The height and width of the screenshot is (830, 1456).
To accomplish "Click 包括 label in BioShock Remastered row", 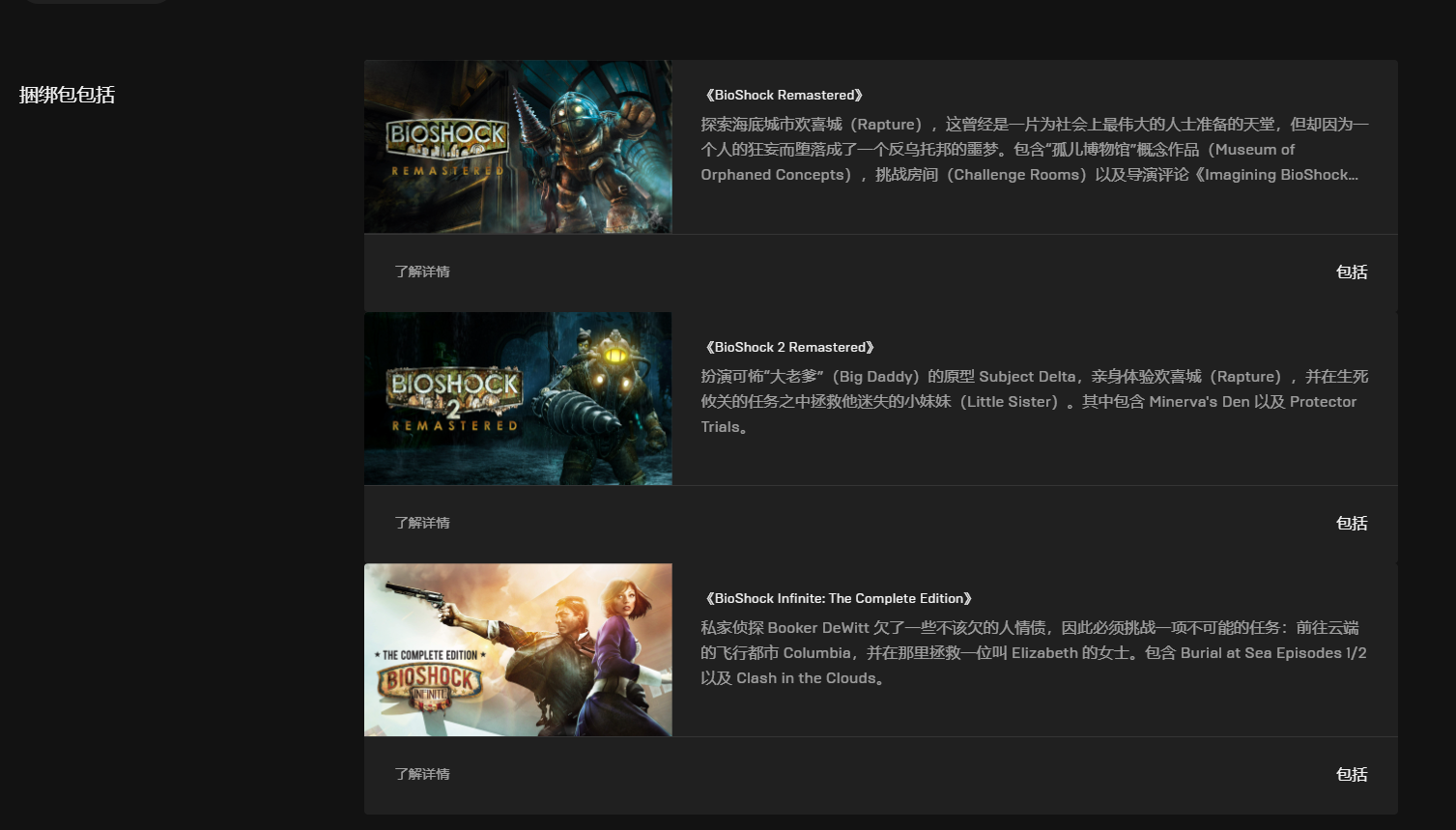I will (x=1351, y=272).
